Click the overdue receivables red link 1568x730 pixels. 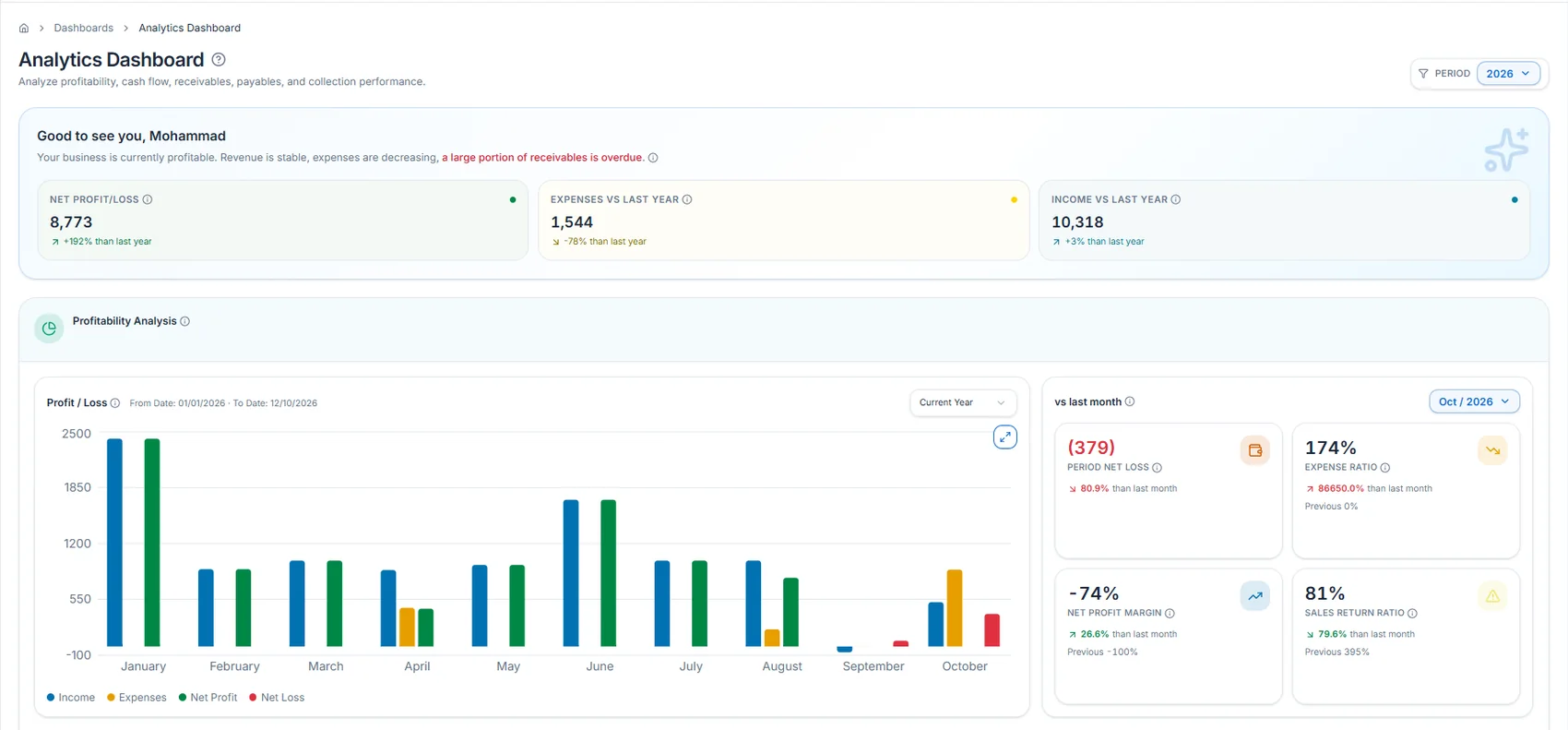(x=542, y=158)
